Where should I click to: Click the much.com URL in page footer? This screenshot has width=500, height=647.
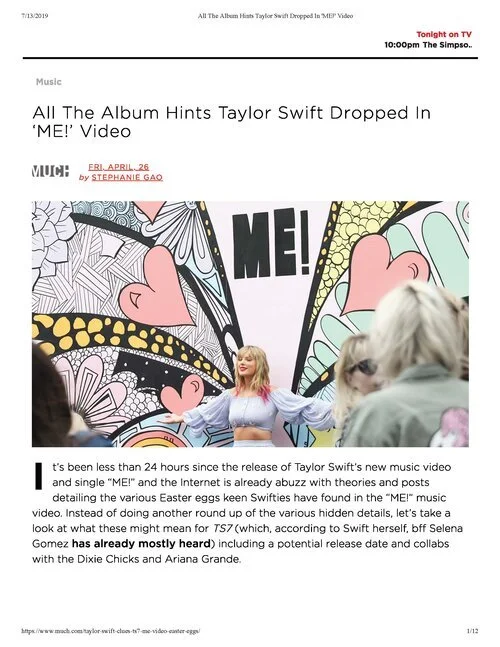111,631
